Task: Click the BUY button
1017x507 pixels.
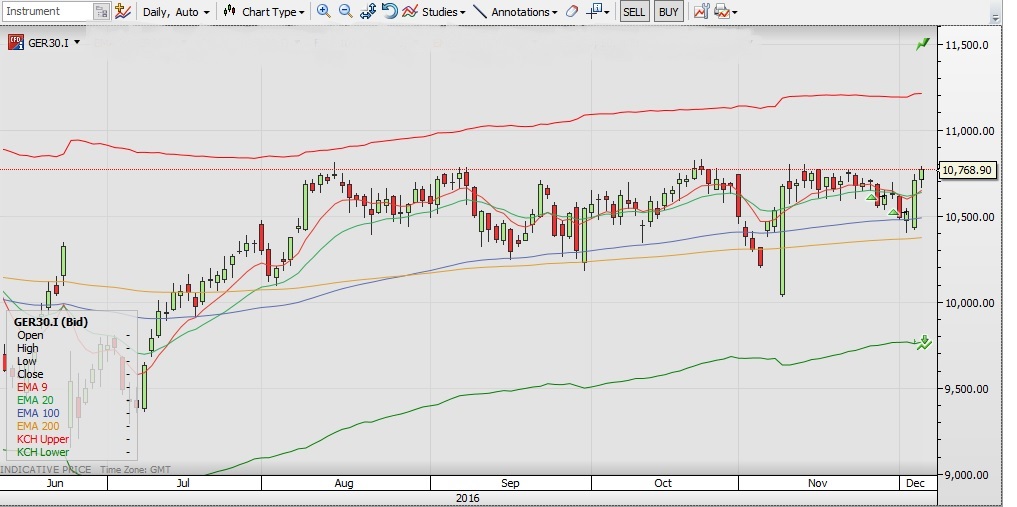Action: (x=668, y=12)
